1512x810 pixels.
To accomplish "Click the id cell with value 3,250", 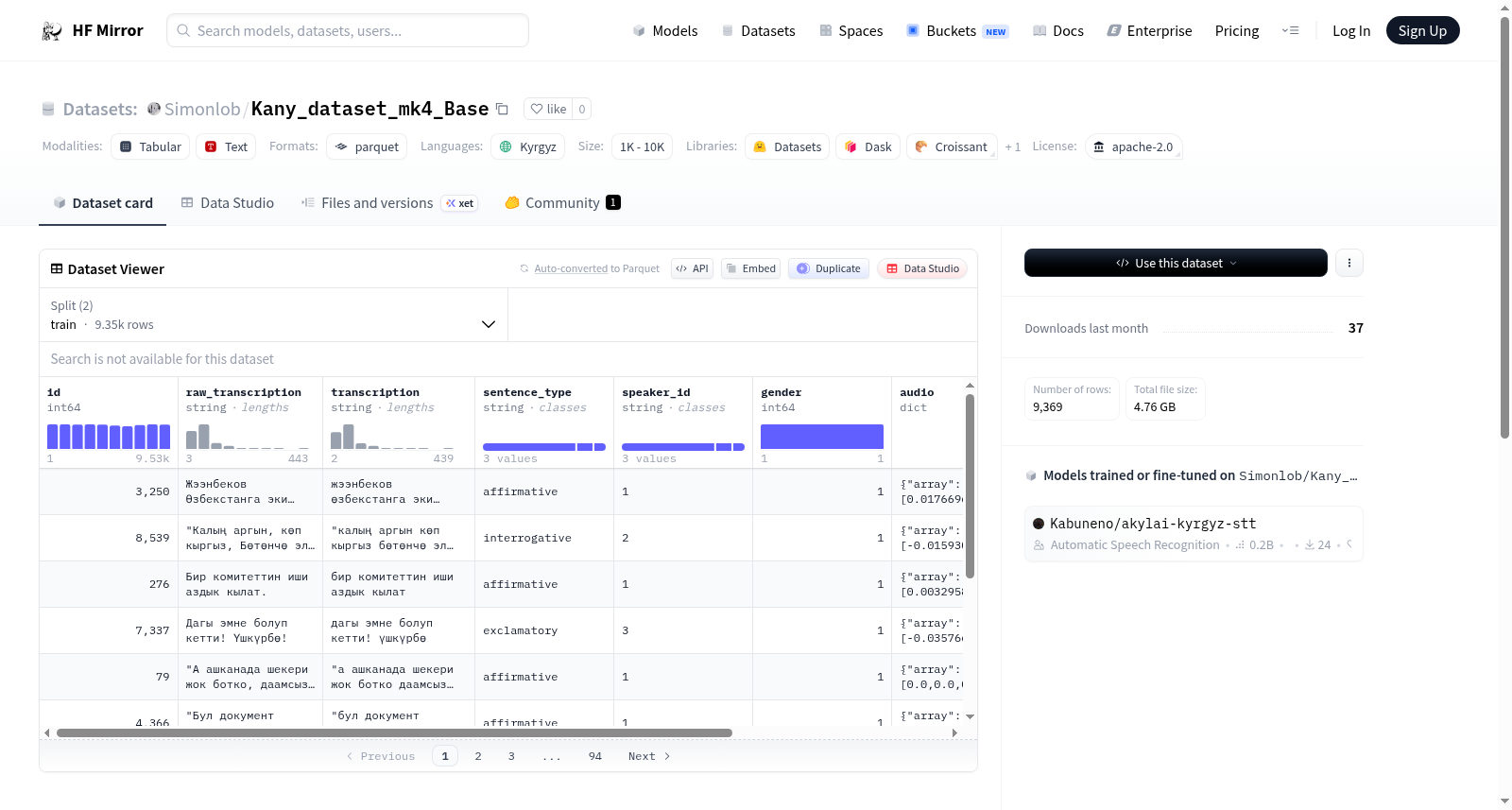I will coord(109,491).
